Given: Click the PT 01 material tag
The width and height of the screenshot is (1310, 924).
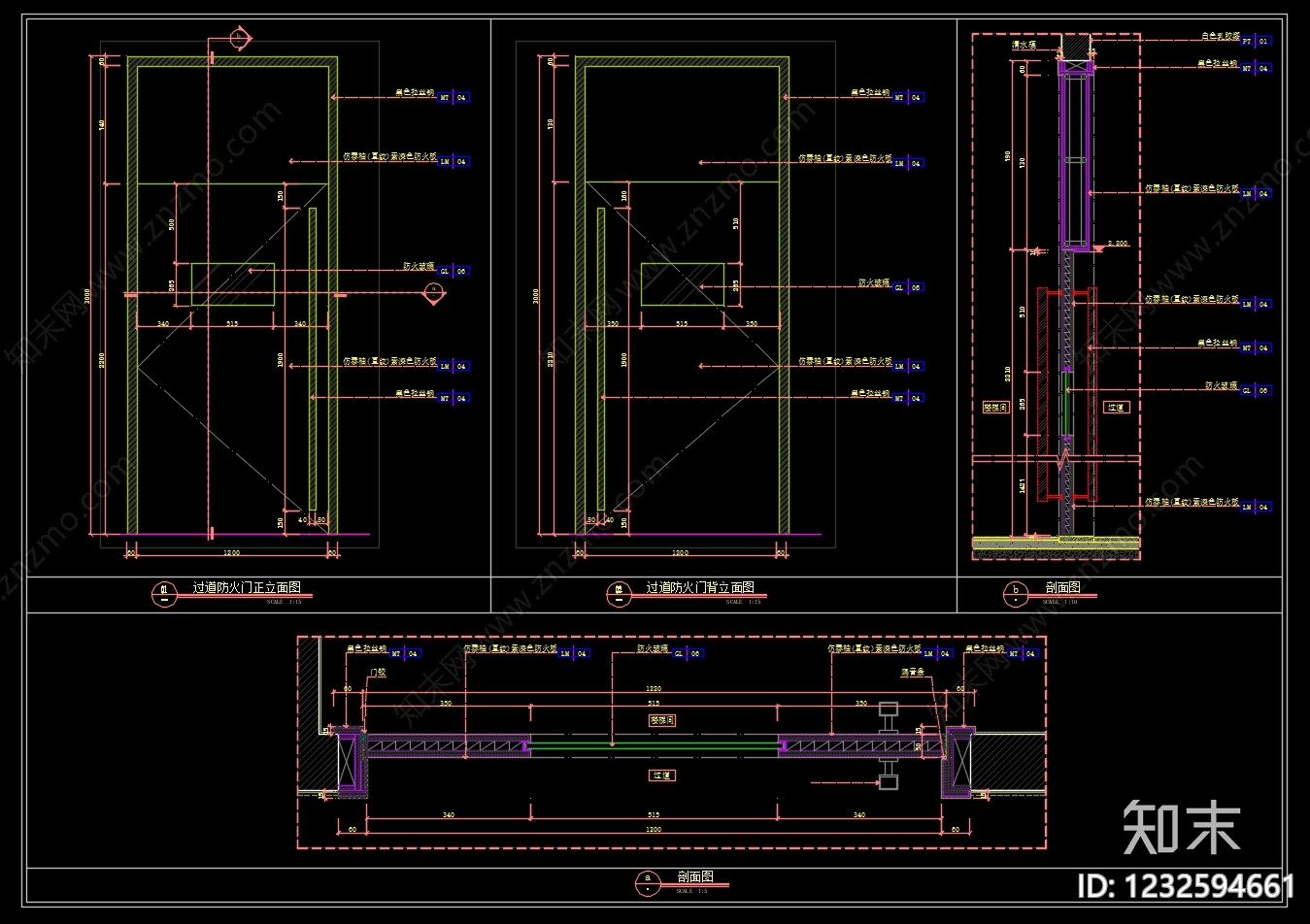Looking at the screenshot, I should 1257,42.
